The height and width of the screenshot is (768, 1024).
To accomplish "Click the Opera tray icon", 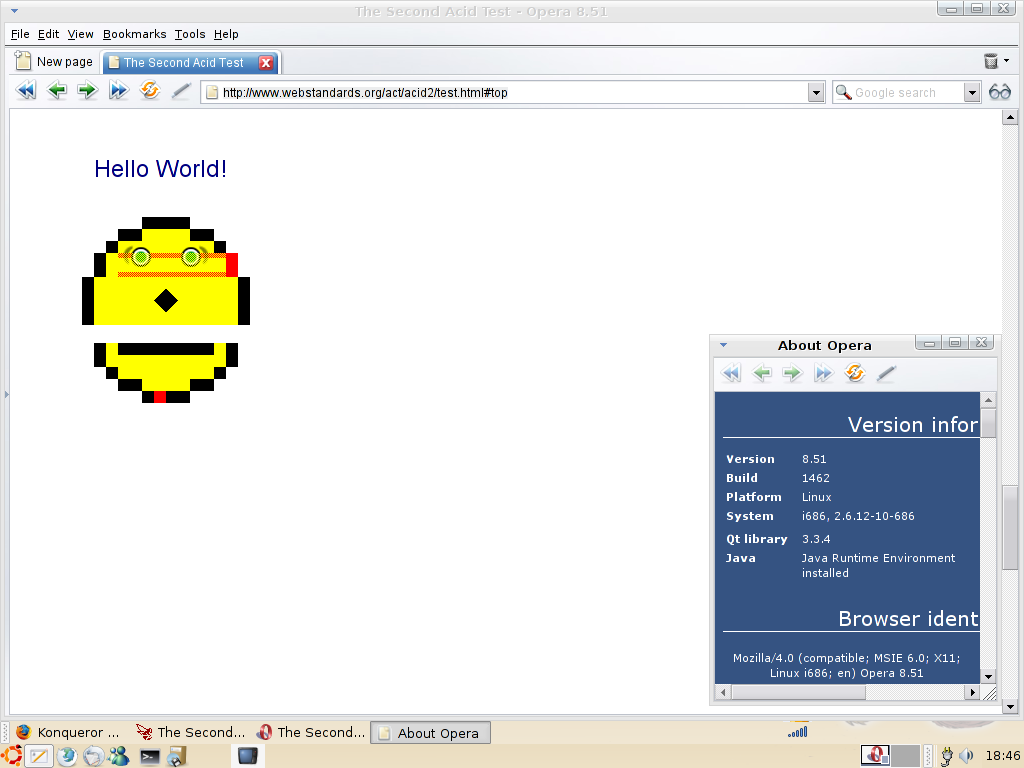I will point(874,756).
